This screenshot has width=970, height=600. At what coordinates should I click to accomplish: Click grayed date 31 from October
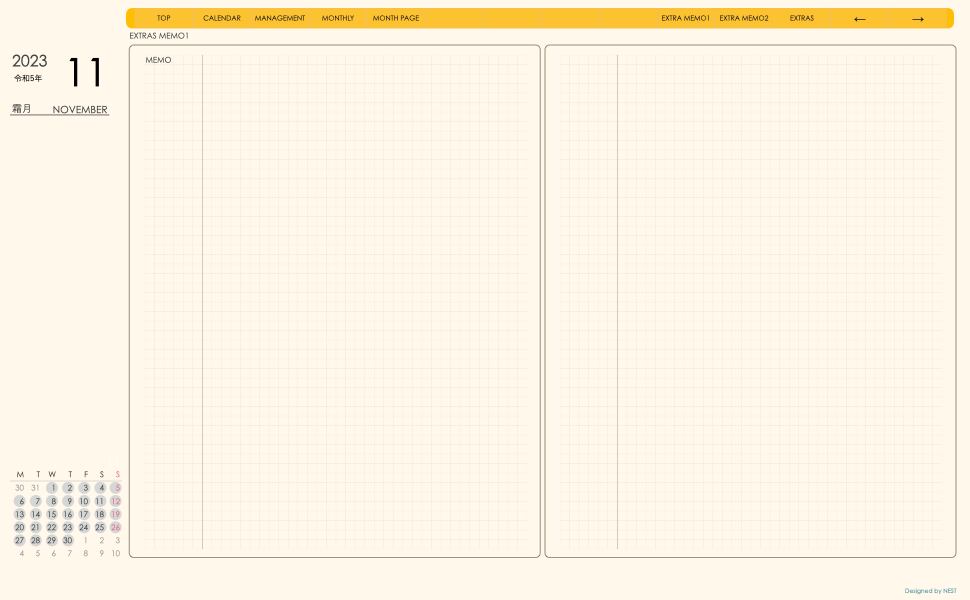tap(35, 488)
